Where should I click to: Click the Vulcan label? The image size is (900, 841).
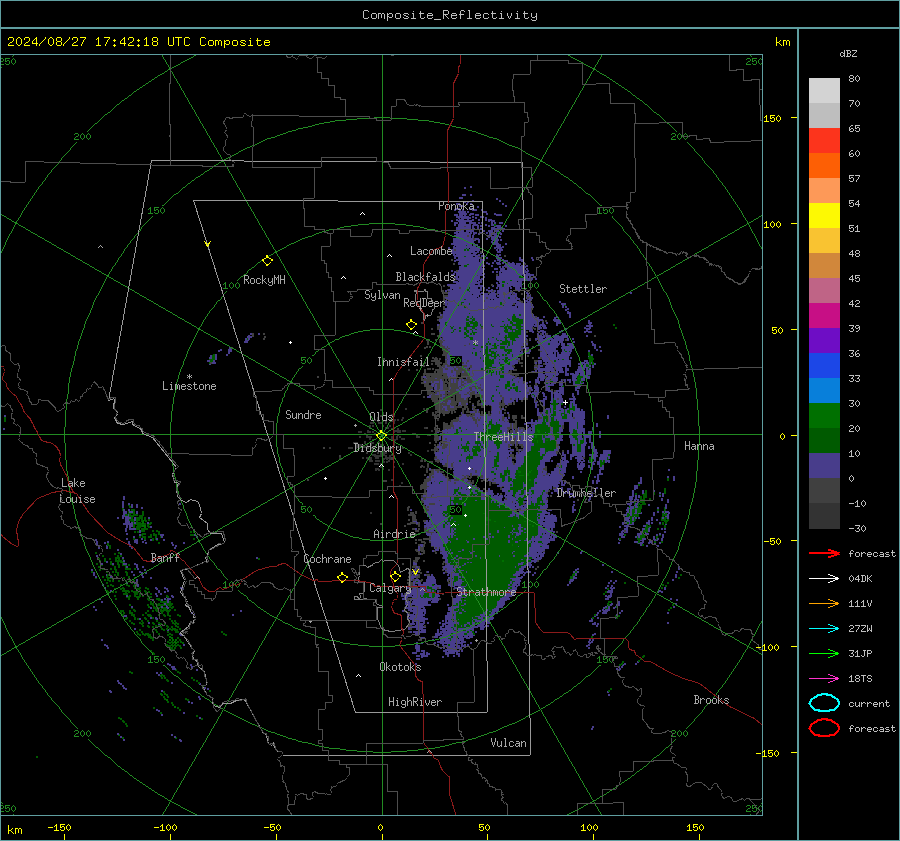pyautogui.click(x=508, y=742)
